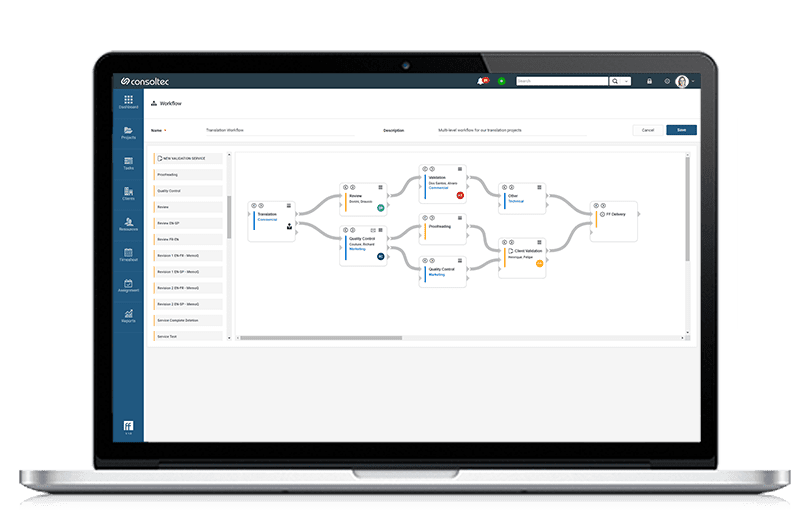Click the Name field 'Translation Workflow'
The width and height of the screenshot is (811, 514).
tap(224, 130)
